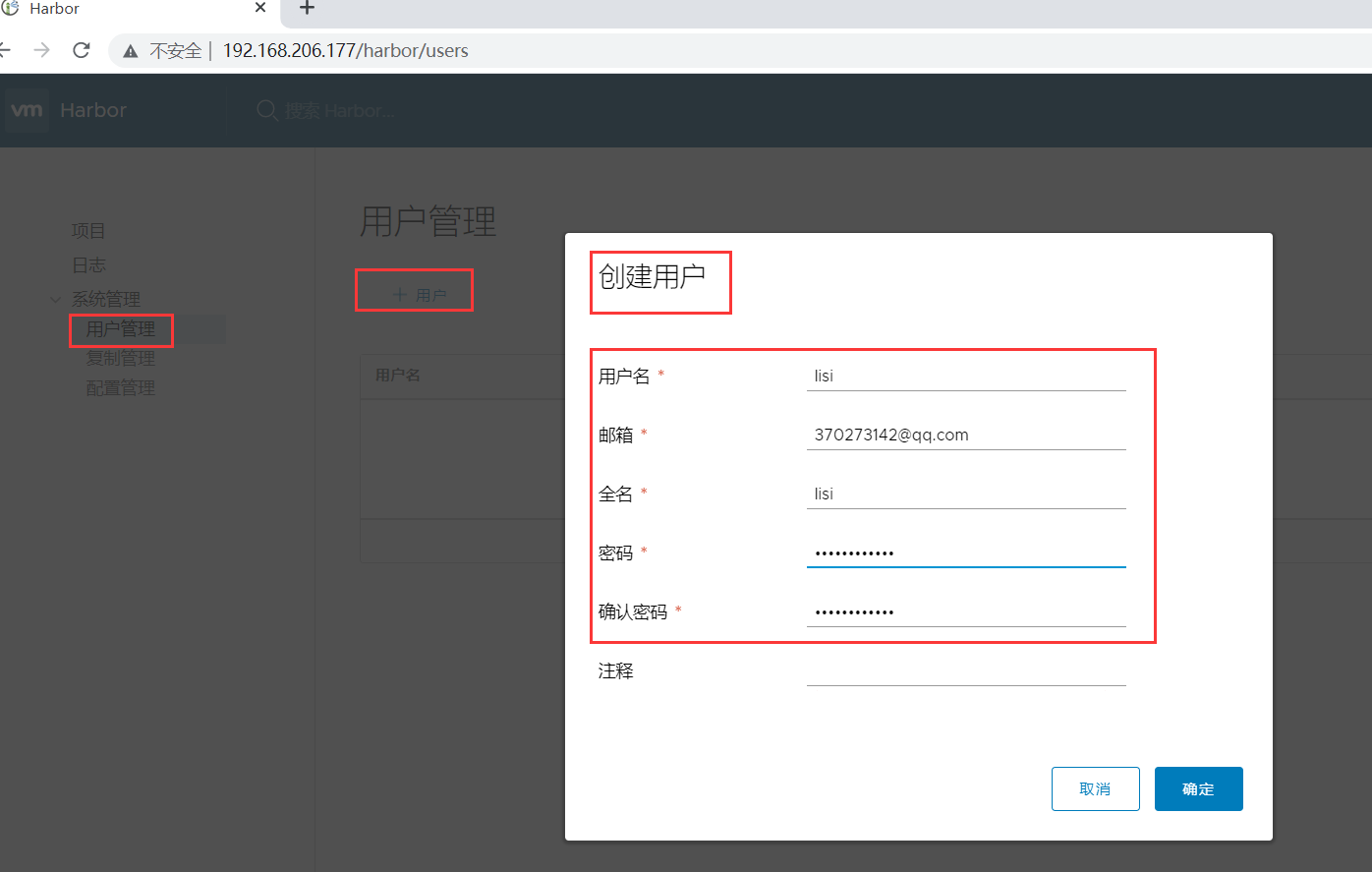Image resolution: width=1372 pixels, height=872 pixels.
Task: Expand the 用户名 column header in the table
Action: point(400,376)
